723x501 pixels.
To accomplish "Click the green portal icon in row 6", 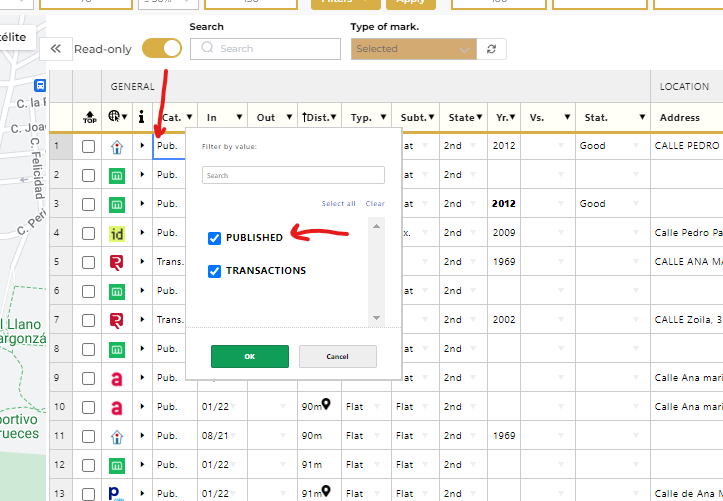I will [x=117, y=292].
